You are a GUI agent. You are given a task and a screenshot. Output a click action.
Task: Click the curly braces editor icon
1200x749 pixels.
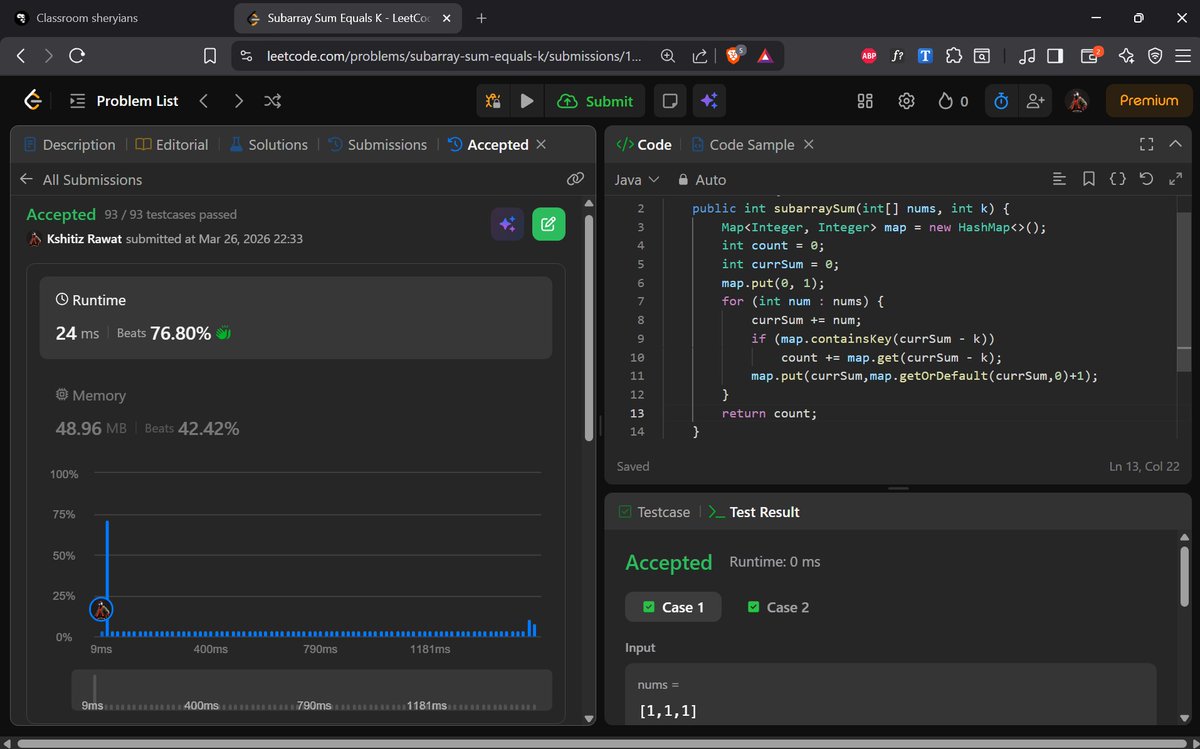coord(1118,179)
